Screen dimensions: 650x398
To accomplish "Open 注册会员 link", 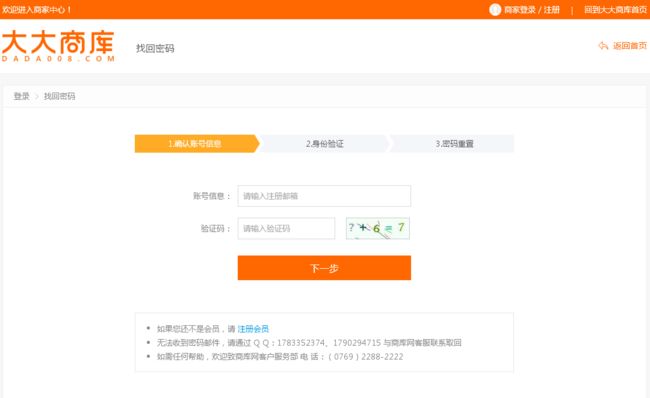I will coord(253,329).
